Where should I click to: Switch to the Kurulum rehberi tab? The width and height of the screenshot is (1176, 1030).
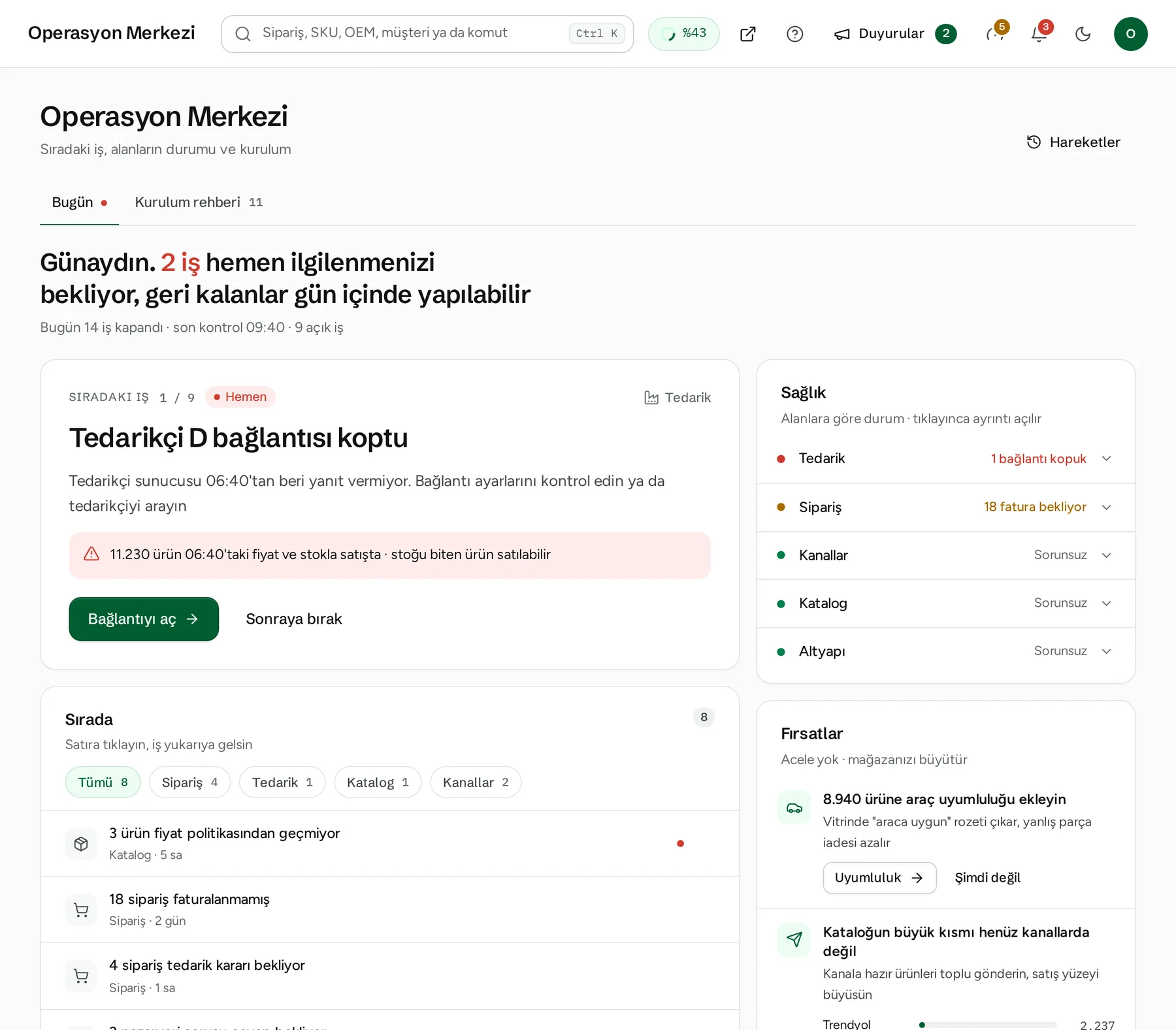pos(199,202)
